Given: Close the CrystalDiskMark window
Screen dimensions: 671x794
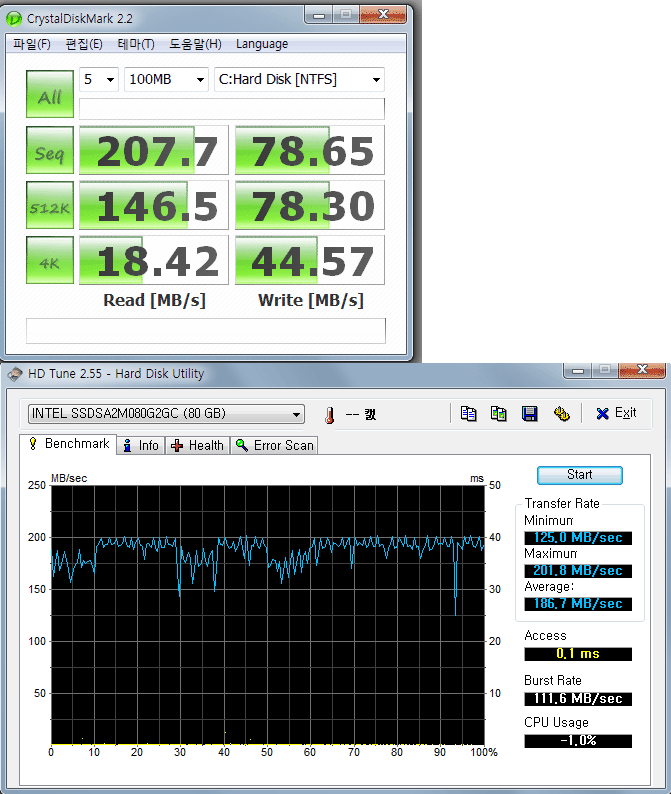Looking at the screenshot, I should coord(383,15).
